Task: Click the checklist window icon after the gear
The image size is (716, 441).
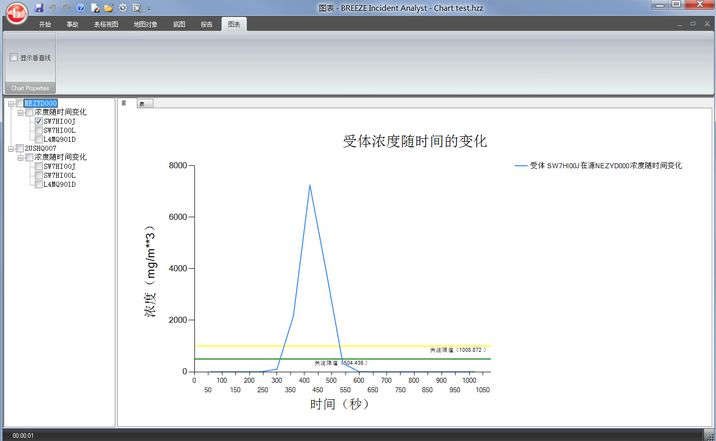Action: coord(137,8)
